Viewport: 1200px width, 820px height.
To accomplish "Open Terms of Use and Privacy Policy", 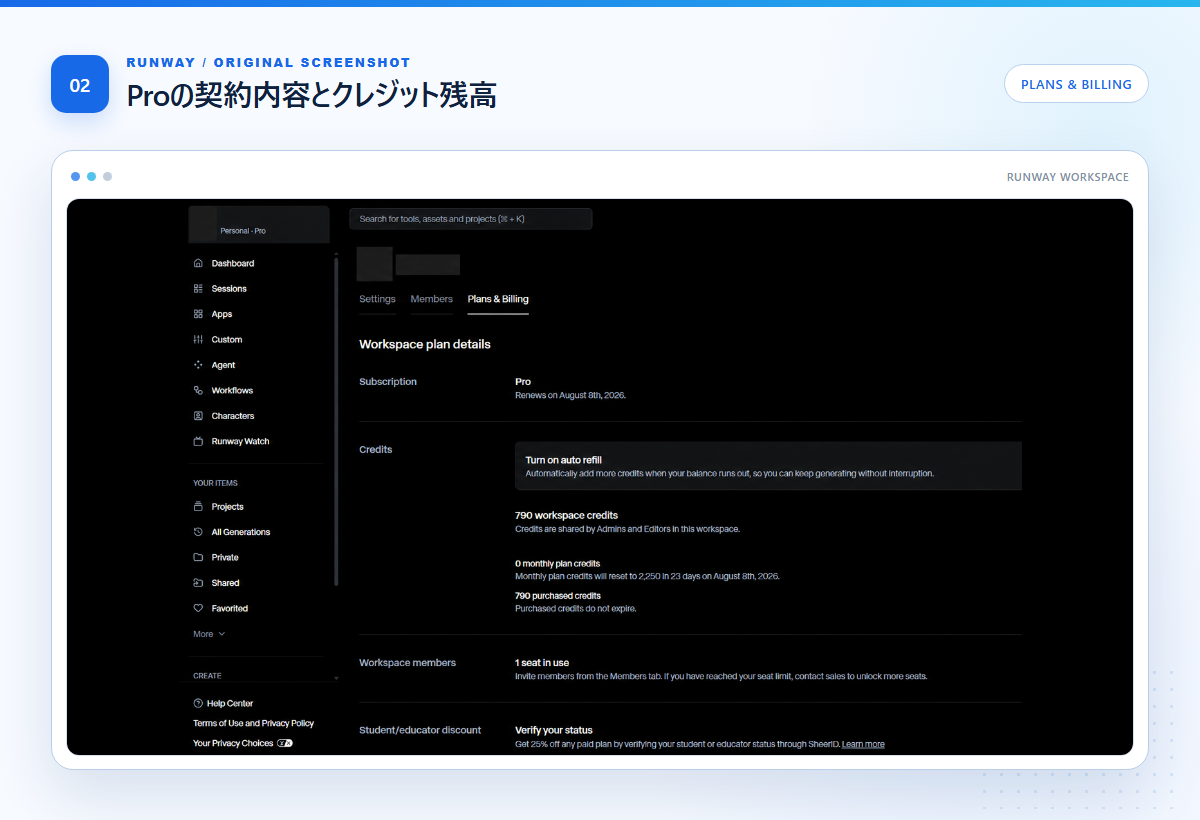I will [x=253, y=723].
